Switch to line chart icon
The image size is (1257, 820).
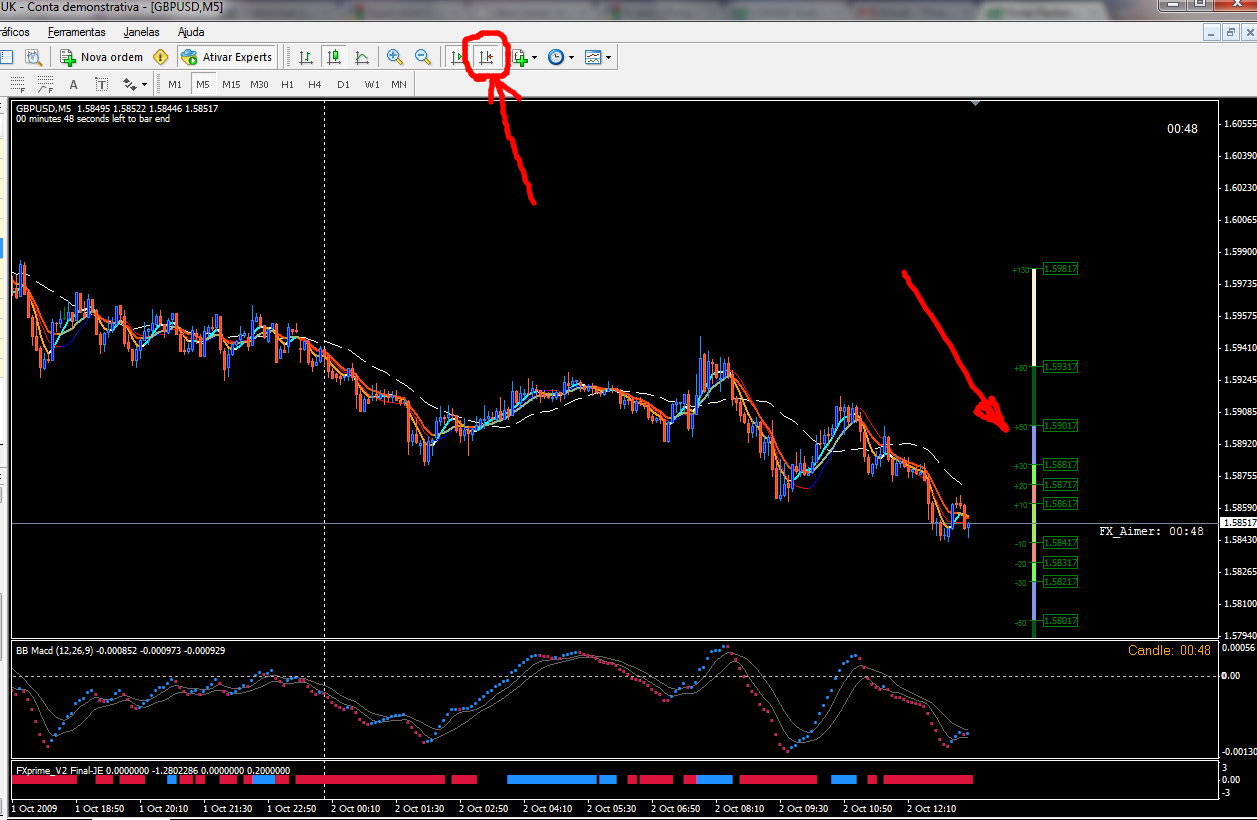[x=362, y=57]
